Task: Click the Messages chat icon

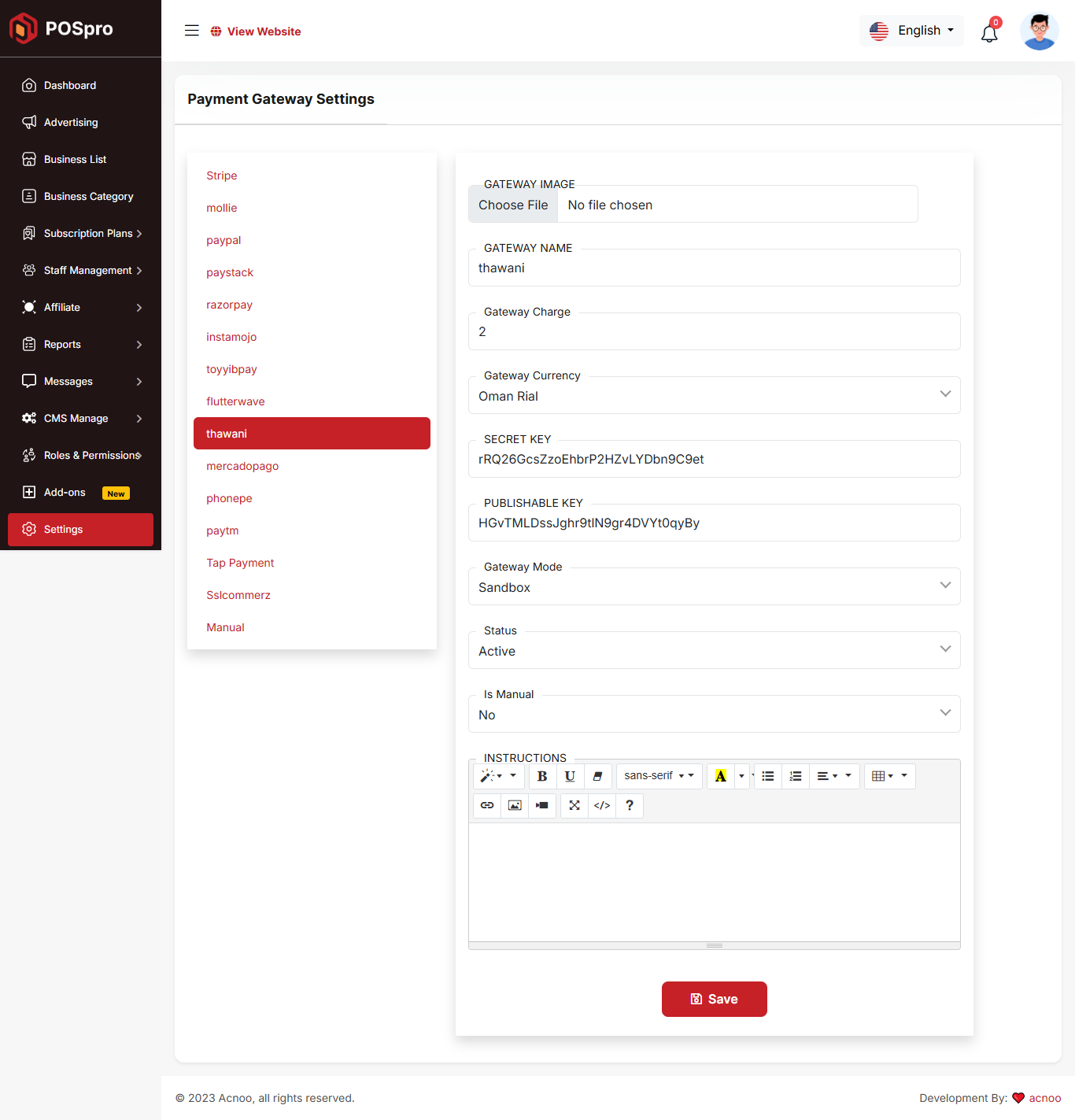Action: coord(29,381)
